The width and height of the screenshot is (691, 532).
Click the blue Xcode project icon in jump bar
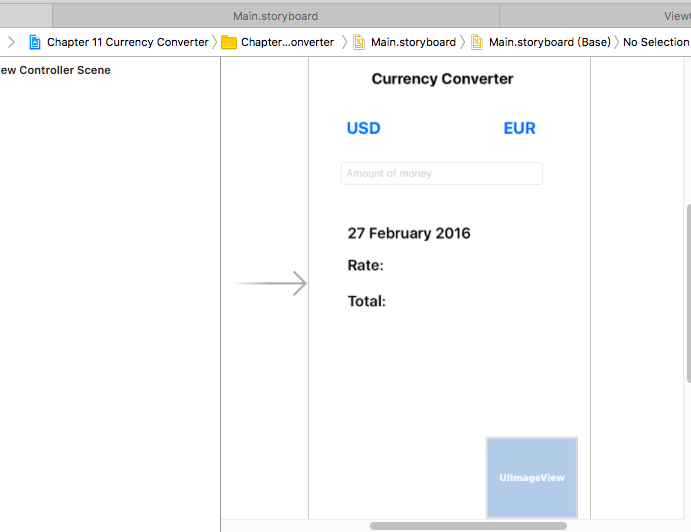click(x=35, y=42)
